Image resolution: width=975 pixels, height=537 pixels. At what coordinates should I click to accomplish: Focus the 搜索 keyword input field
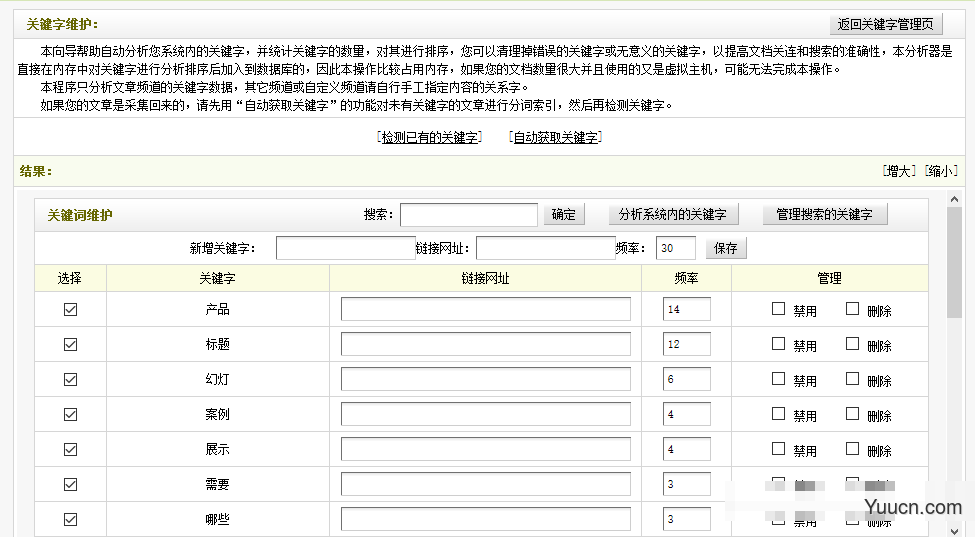469,215
